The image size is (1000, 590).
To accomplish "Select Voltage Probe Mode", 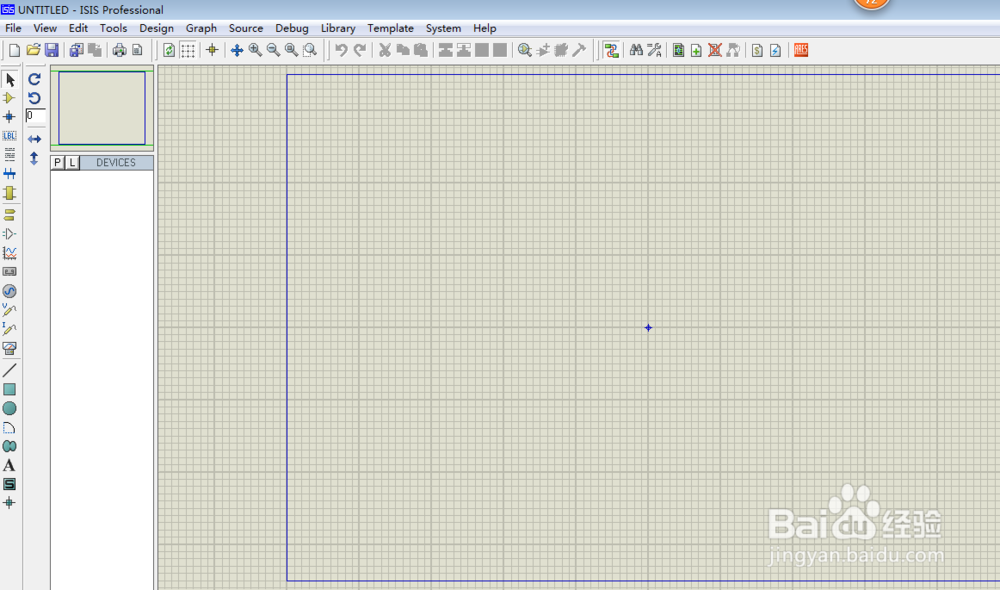I will click(10, 310).
